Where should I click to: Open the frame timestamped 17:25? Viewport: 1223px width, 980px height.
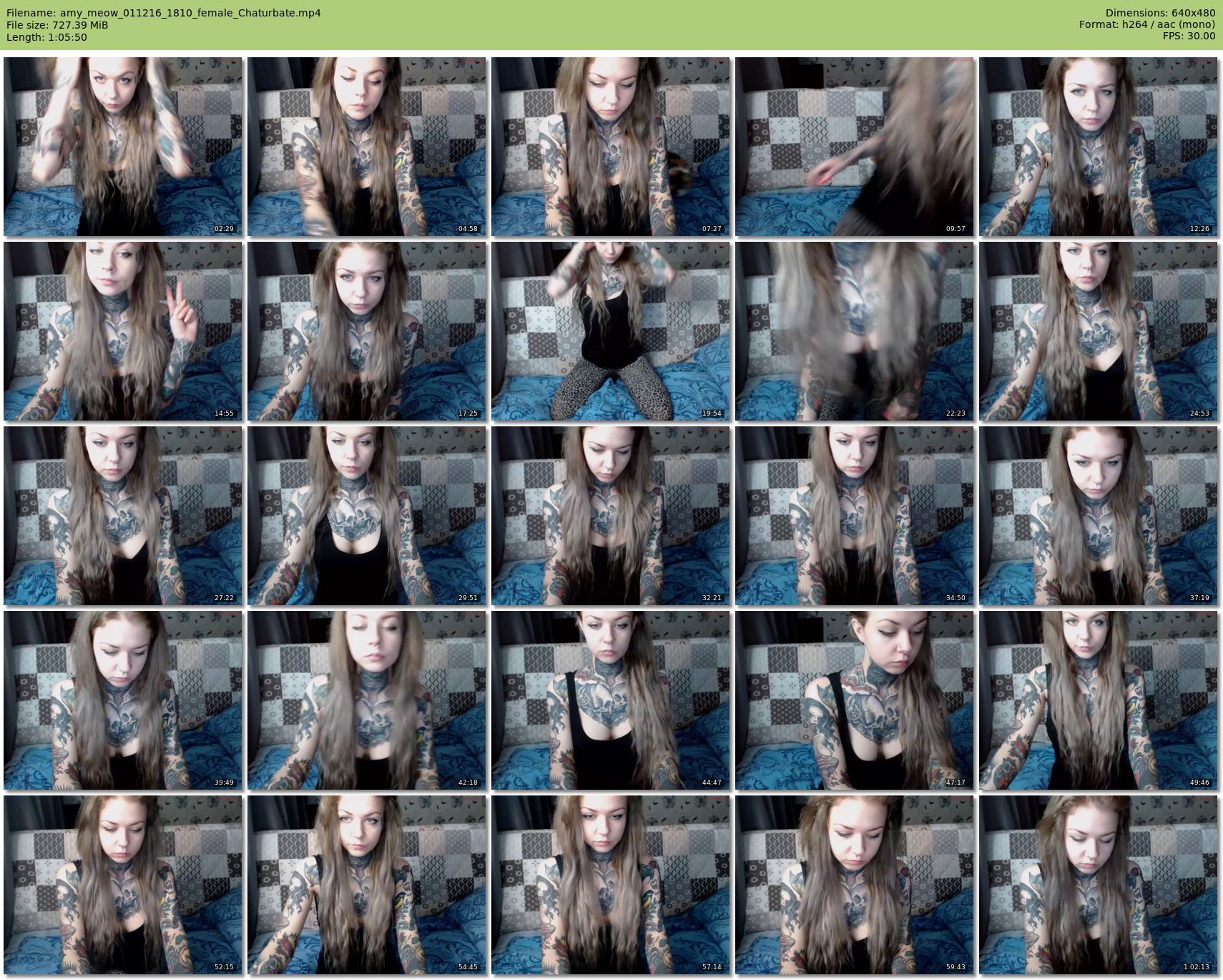(367, 331)
